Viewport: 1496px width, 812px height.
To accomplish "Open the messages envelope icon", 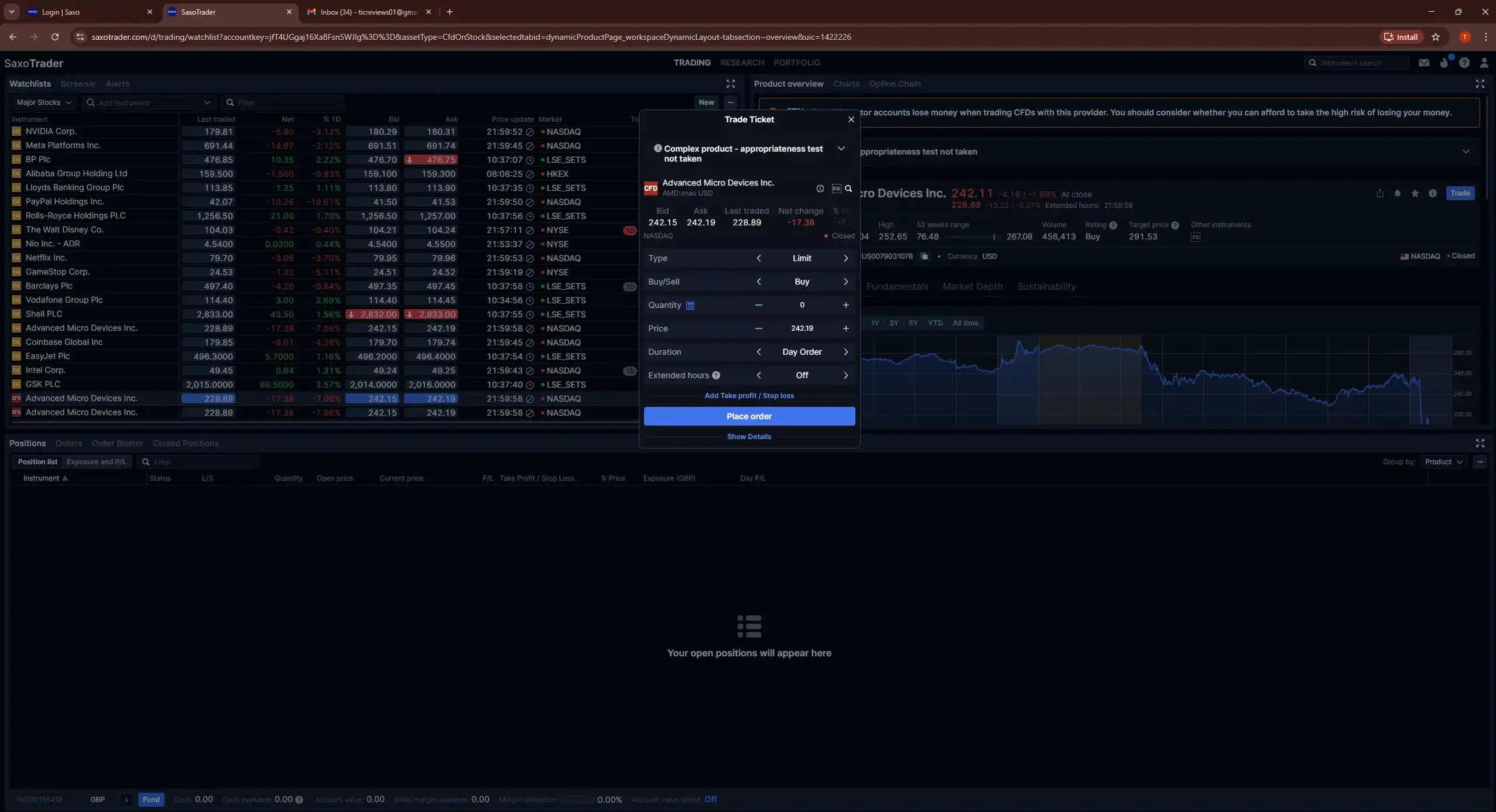I will click(x=1424, y=63).
